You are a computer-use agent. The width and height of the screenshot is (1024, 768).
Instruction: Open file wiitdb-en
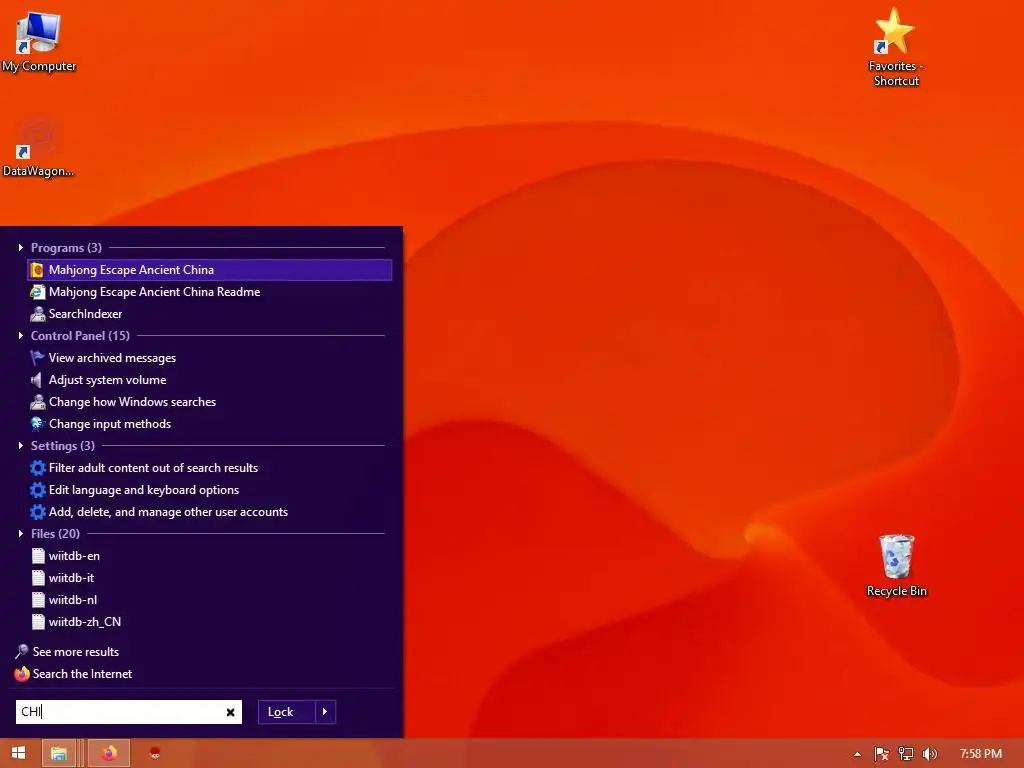pos(210,556)
